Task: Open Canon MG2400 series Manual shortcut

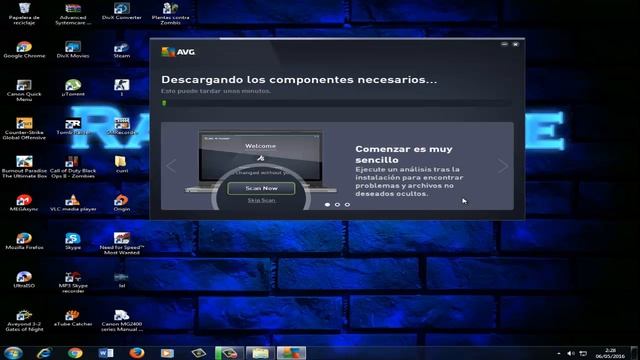Action: (x=122, y=320)
